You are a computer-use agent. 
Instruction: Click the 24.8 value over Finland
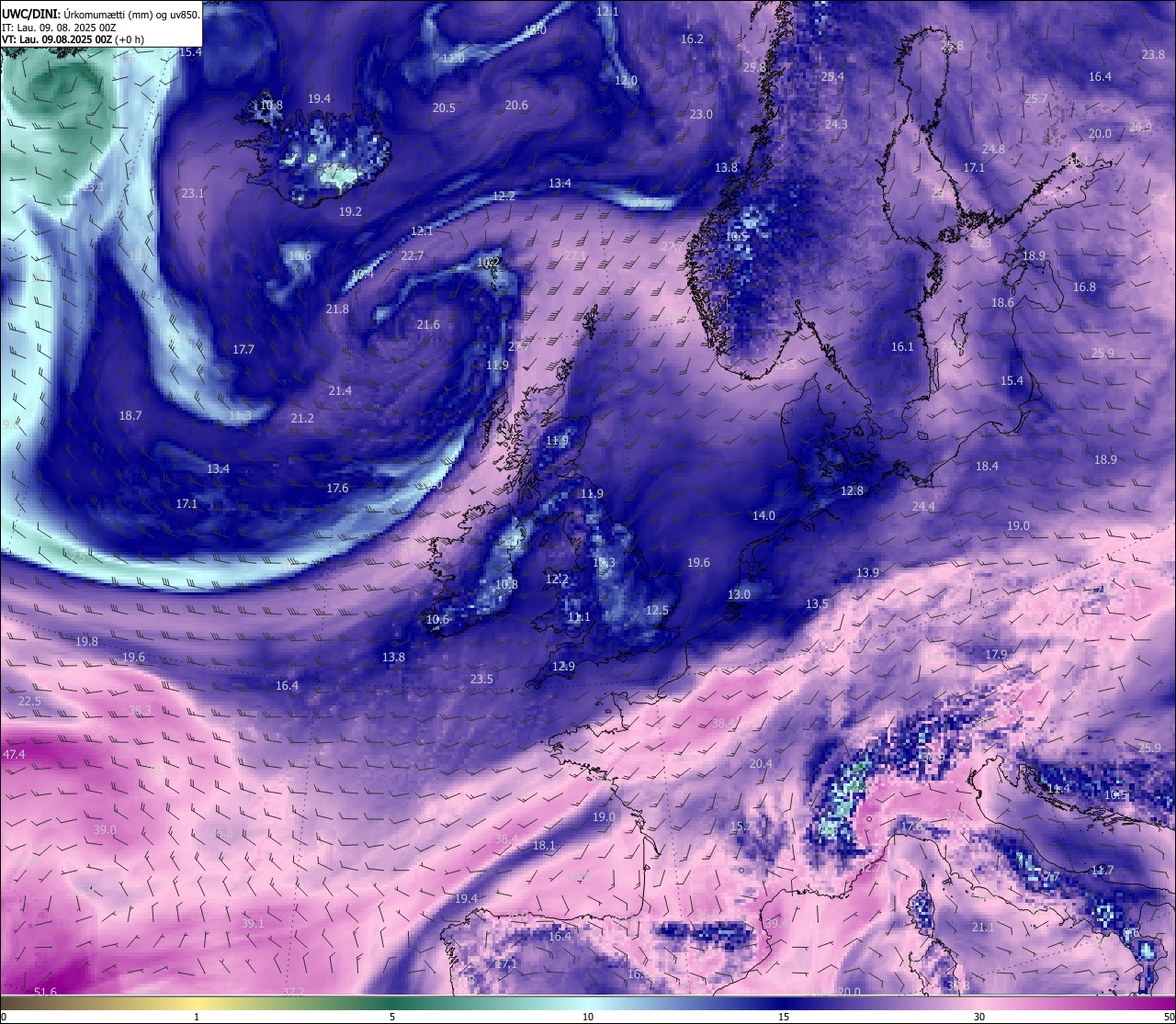pyautogui.click(x=993, y=150)
